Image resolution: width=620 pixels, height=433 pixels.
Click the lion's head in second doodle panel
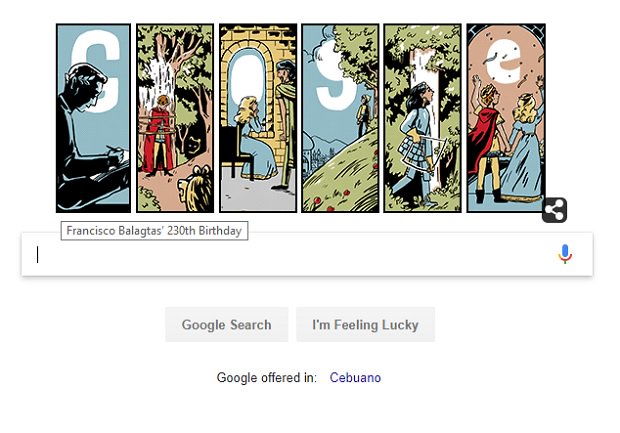point(196,189)
